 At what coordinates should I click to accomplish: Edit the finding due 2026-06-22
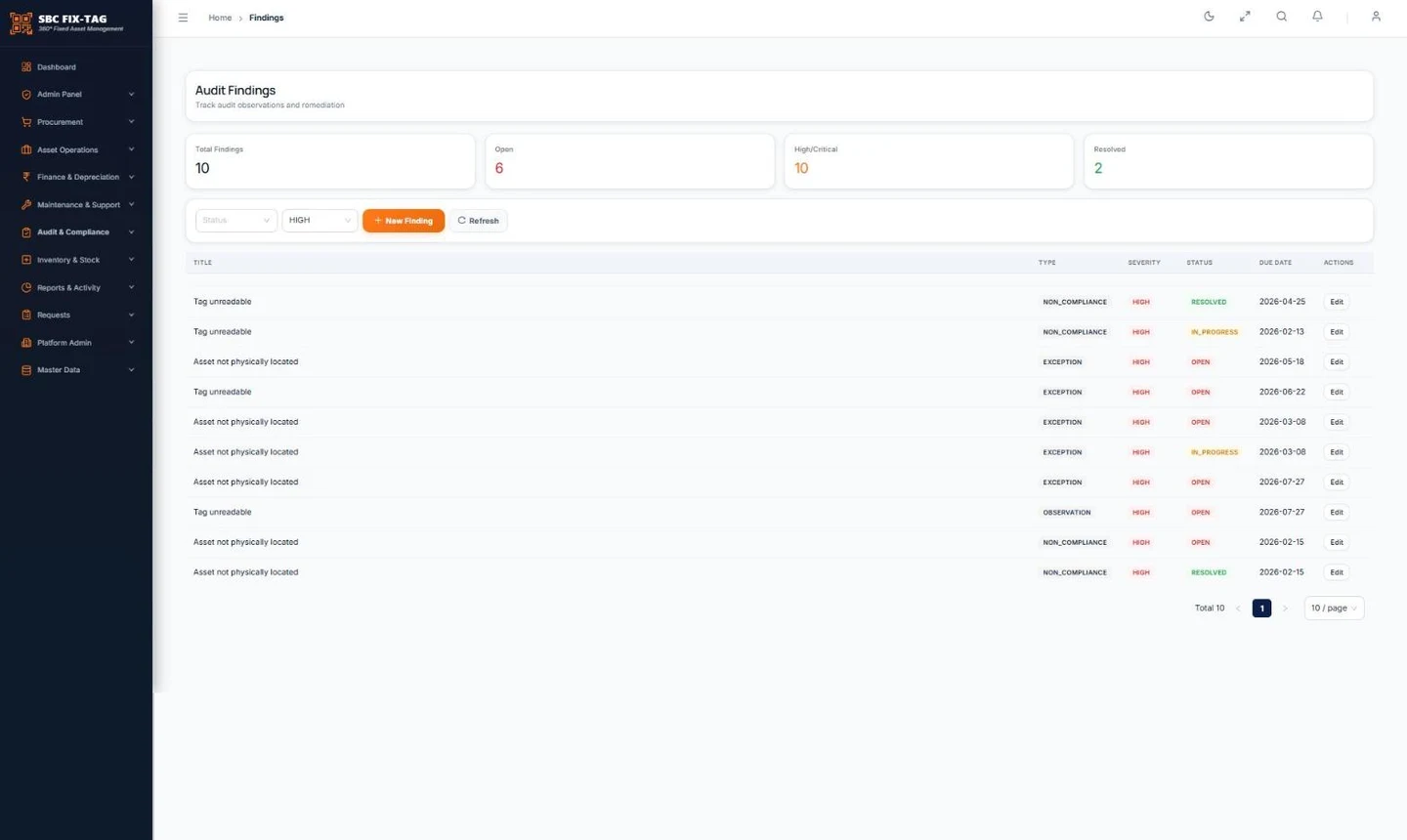pyautogui.click(x=1337, y=392)
